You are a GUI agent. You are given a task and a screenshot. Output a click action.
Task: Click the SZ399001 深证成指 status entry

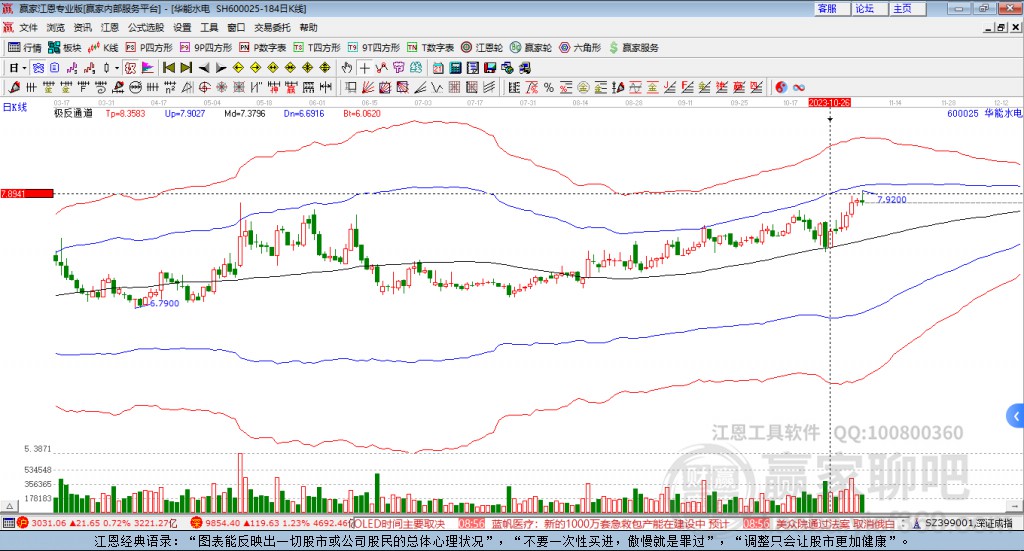pos(963,523)
